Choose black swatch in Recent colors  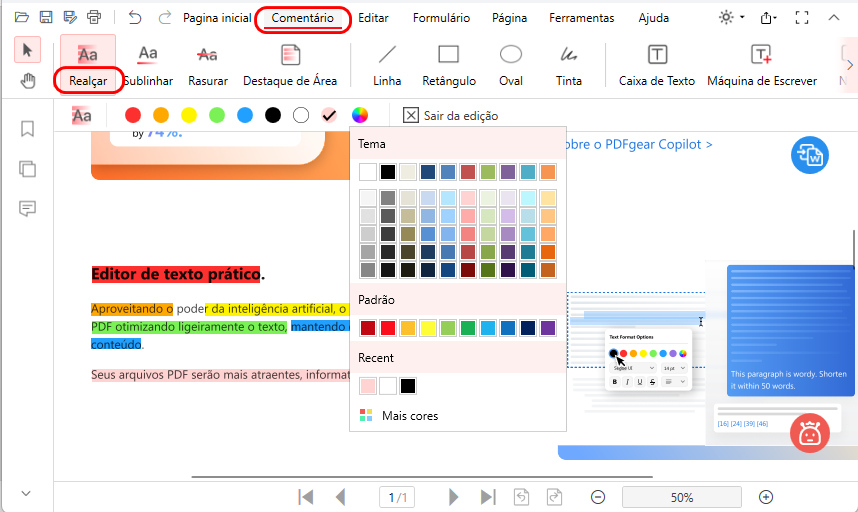coord(408,386)
